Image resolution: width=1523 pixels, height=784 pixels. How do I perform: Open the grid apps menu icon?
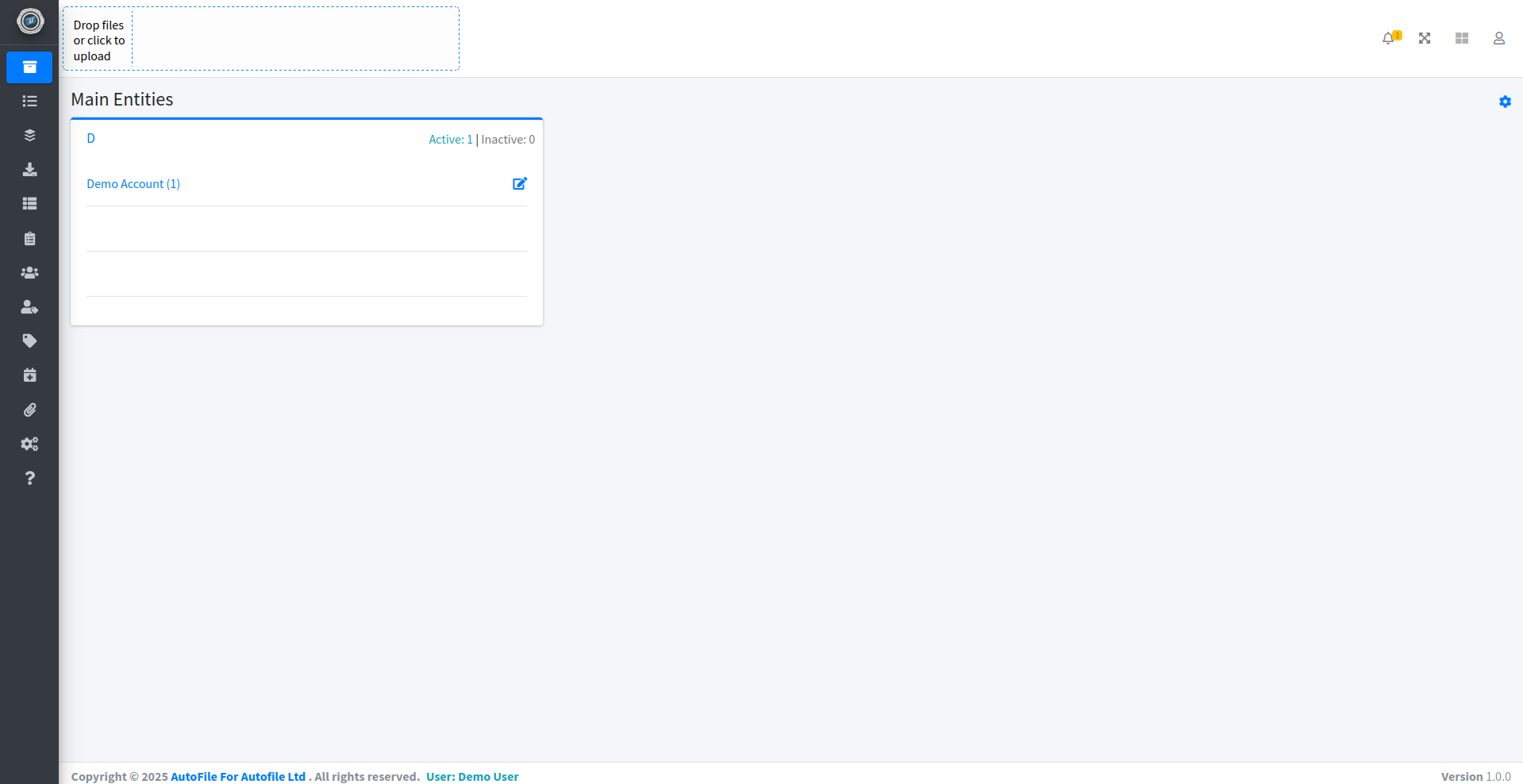[1462, 38]
